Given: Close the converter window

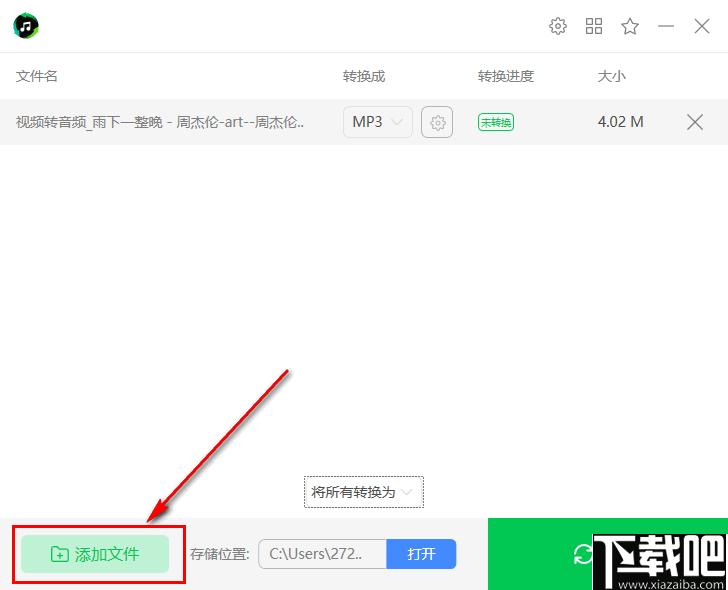Looking at the screenshot, I should (x=702, y=26).
